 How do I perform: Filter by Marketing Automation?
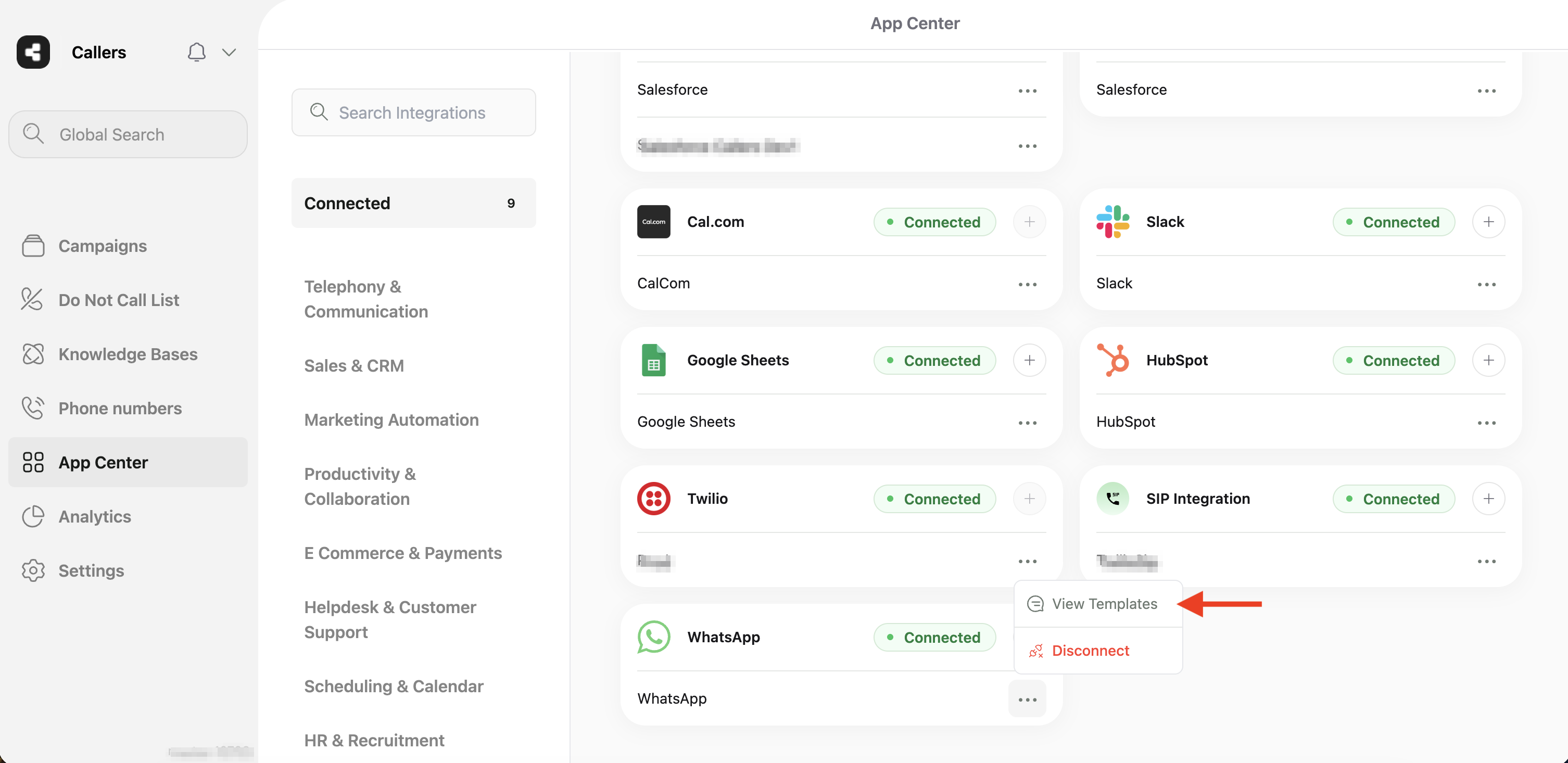pyautogui.click(x=391, y=420)
